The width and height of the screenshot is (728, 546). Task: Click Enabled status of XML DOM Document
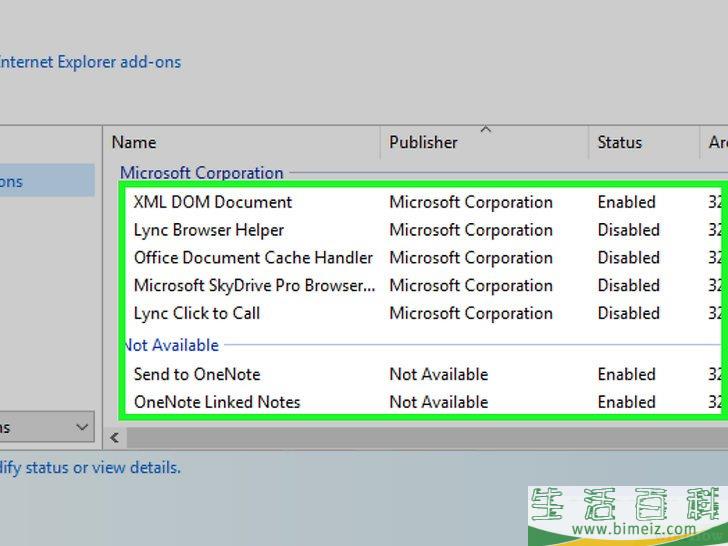pos(626,202)
